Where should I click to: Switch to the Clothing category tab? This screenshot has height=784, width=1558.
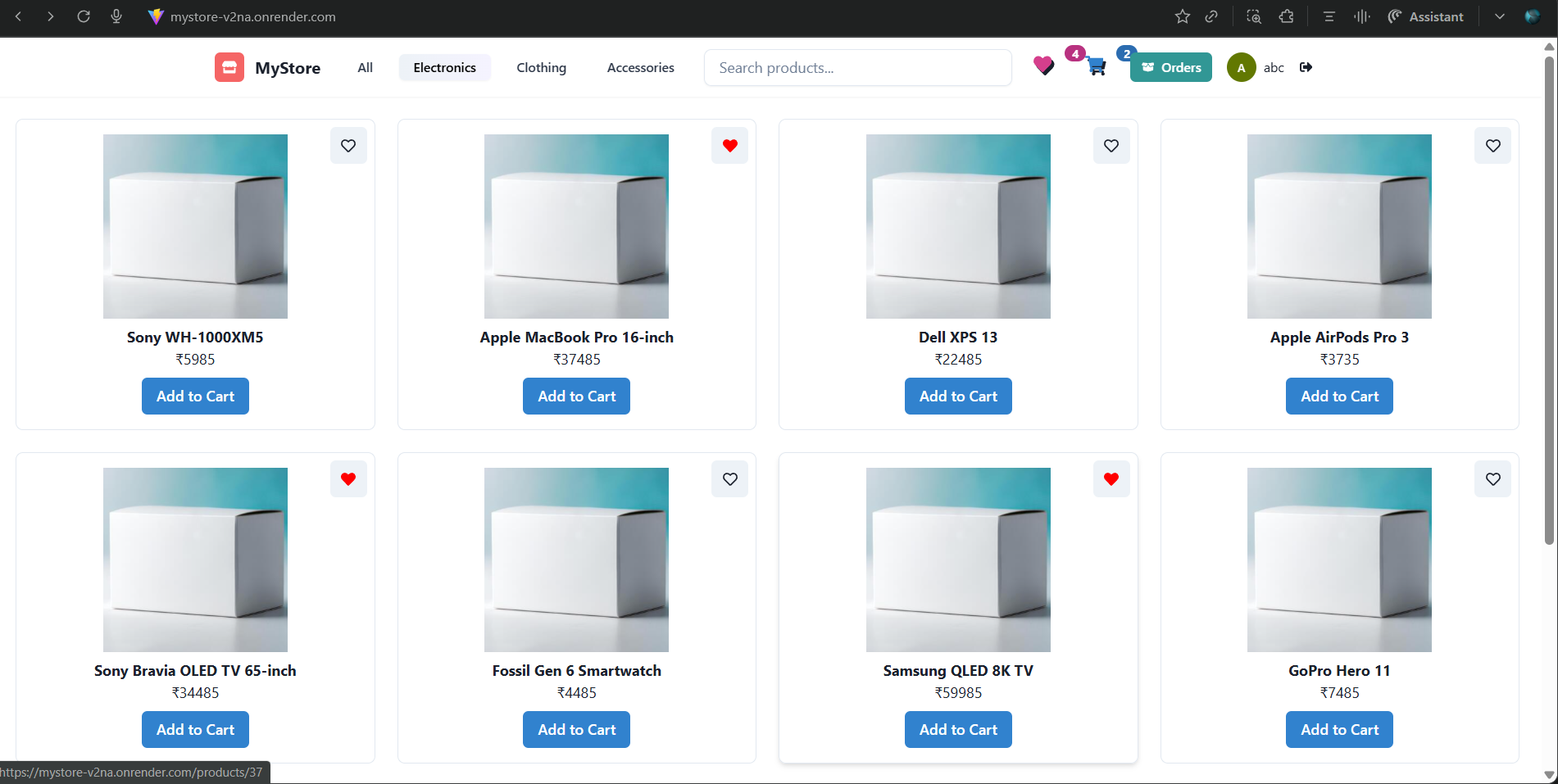[x=541, y=67]
